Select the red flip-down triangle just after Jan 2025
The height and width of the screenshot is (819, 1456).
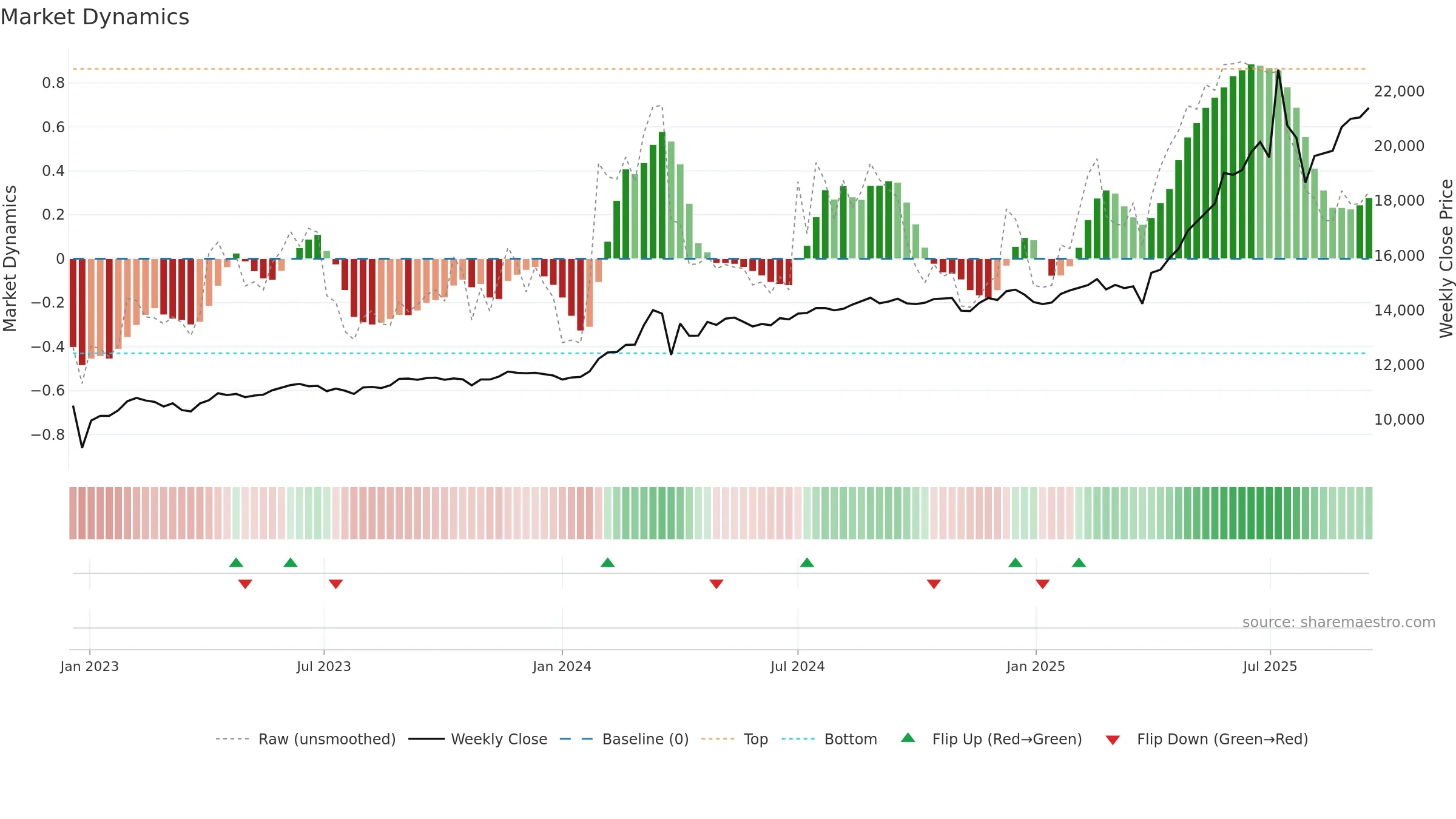(x=1043, y=584)
